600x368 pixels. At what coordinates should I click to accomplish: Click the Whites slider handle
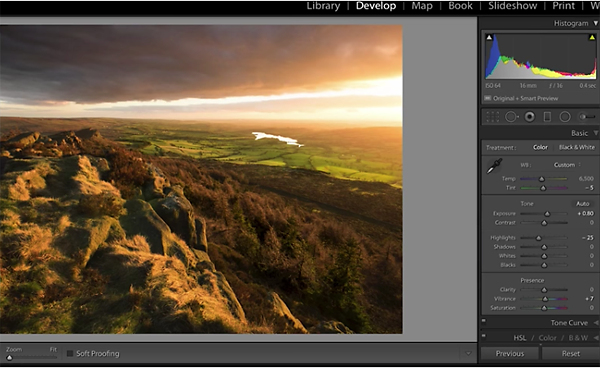tap(544, 256)
